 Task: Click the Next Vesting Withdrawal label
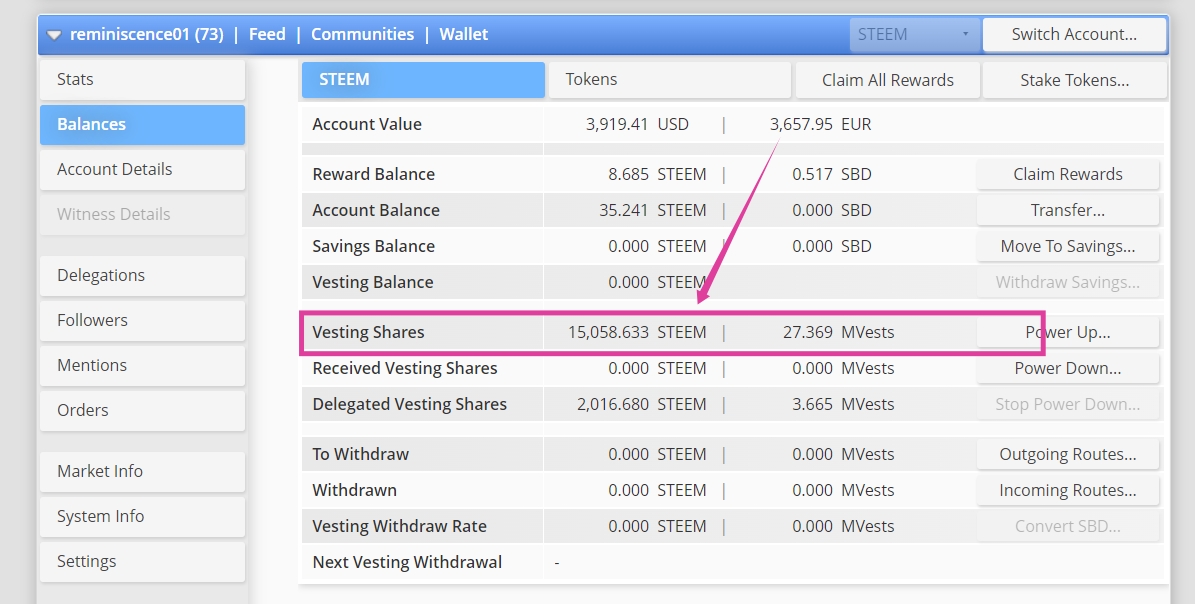tap(407, 562)
